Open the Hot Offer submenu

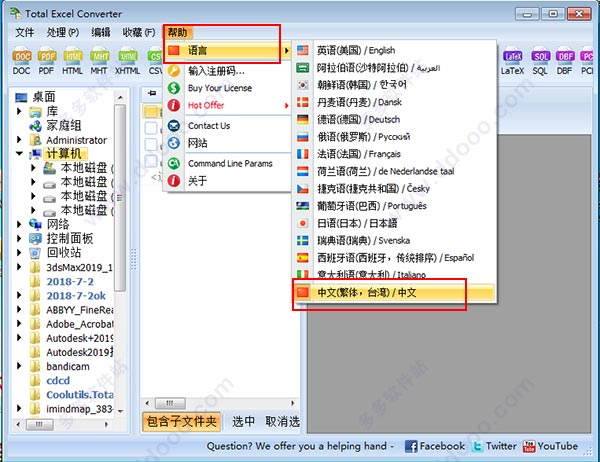tap(227, 105)
